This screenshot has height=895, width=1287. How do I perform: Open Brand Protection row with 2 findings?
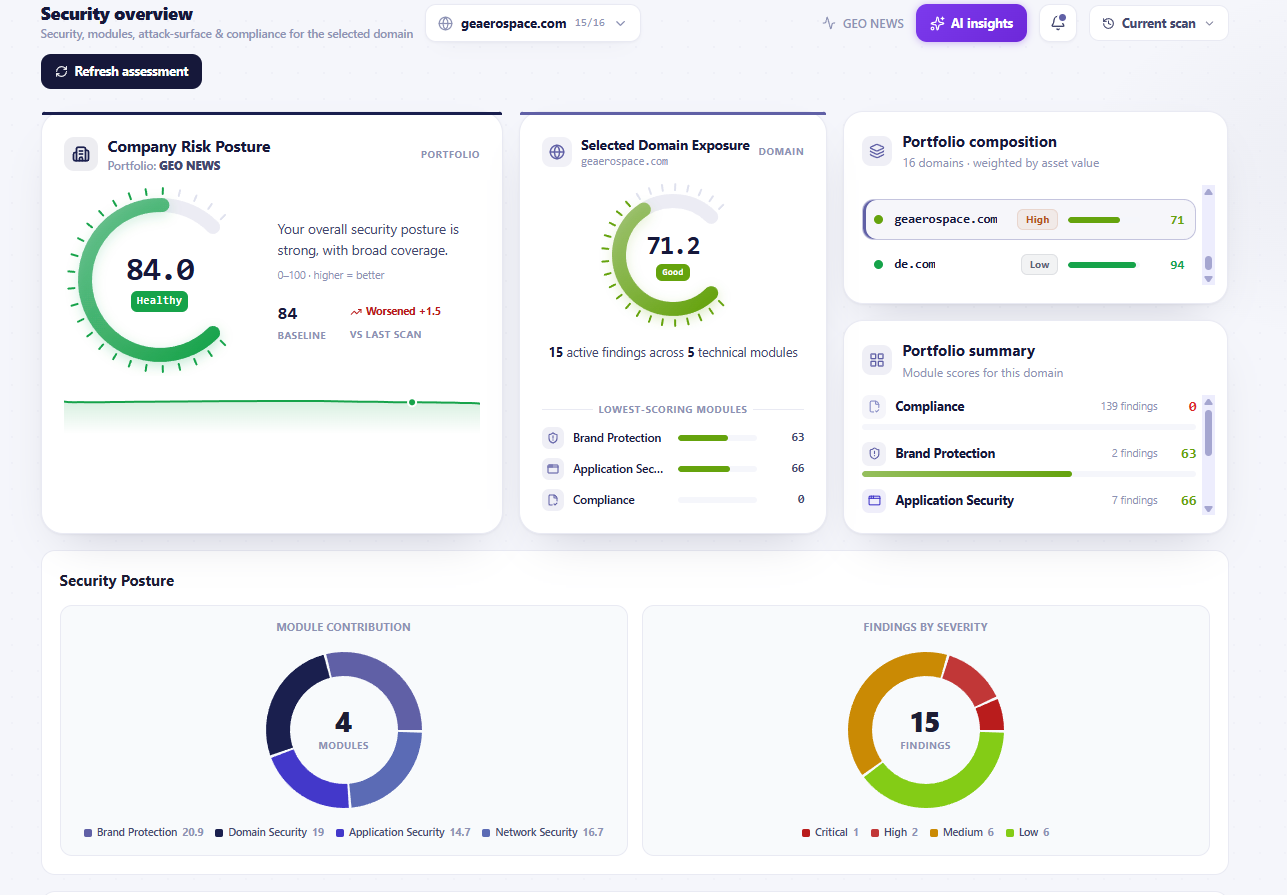tap(1029, 459)
